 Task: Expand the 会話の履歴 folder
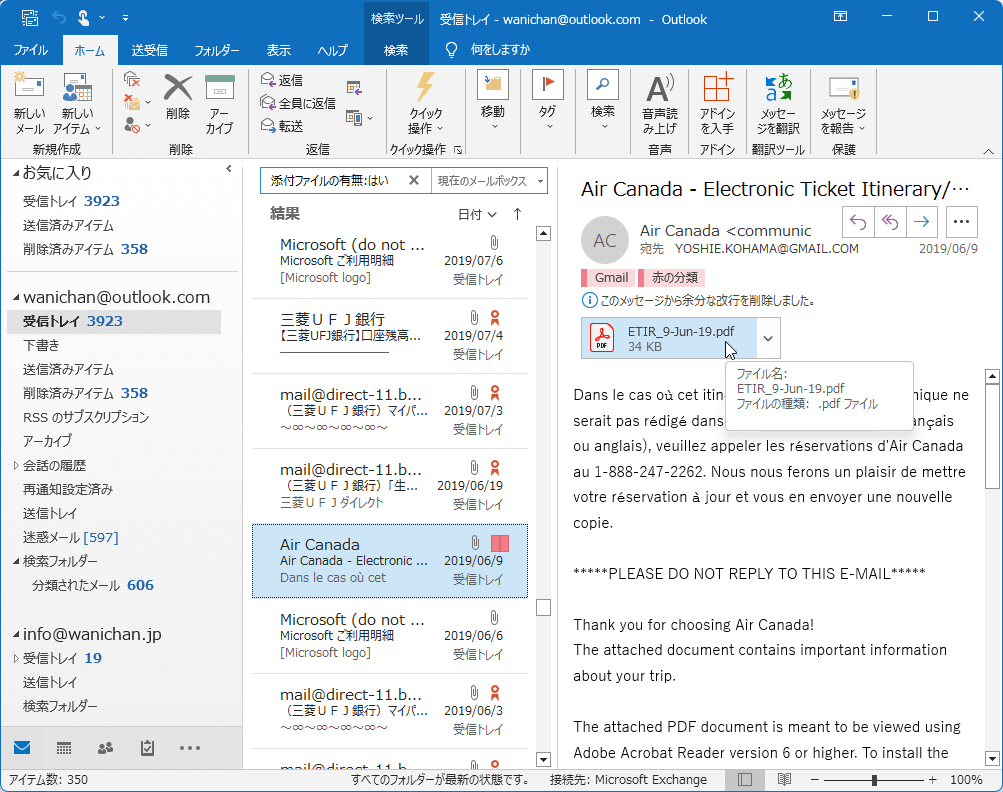click(16, 466)
